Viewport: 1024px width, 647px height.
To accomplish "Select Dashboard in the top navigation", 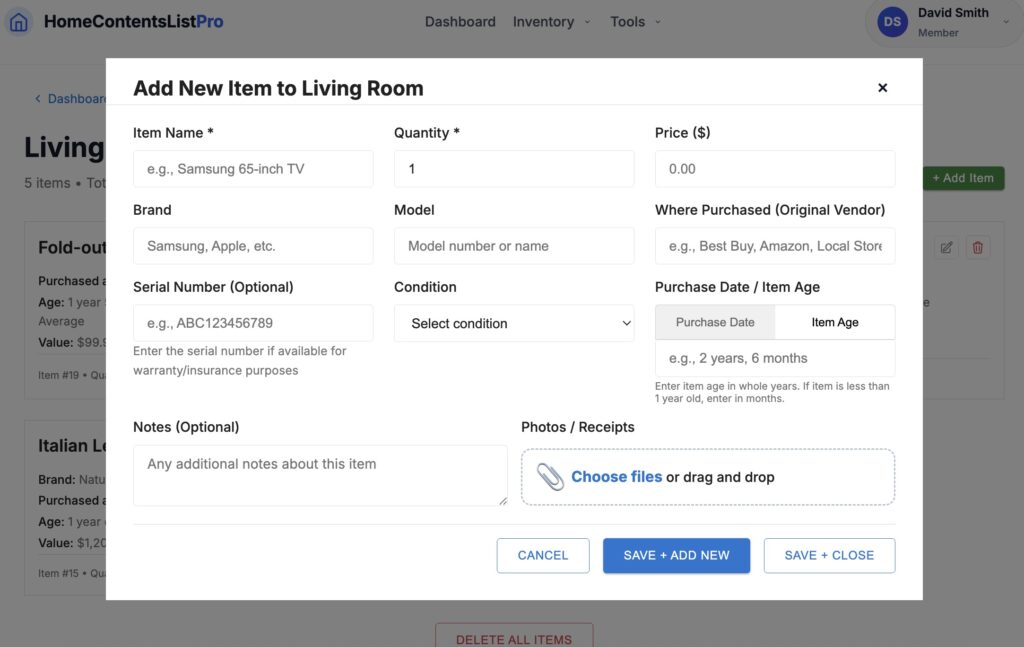I will (x=460, y=21).
